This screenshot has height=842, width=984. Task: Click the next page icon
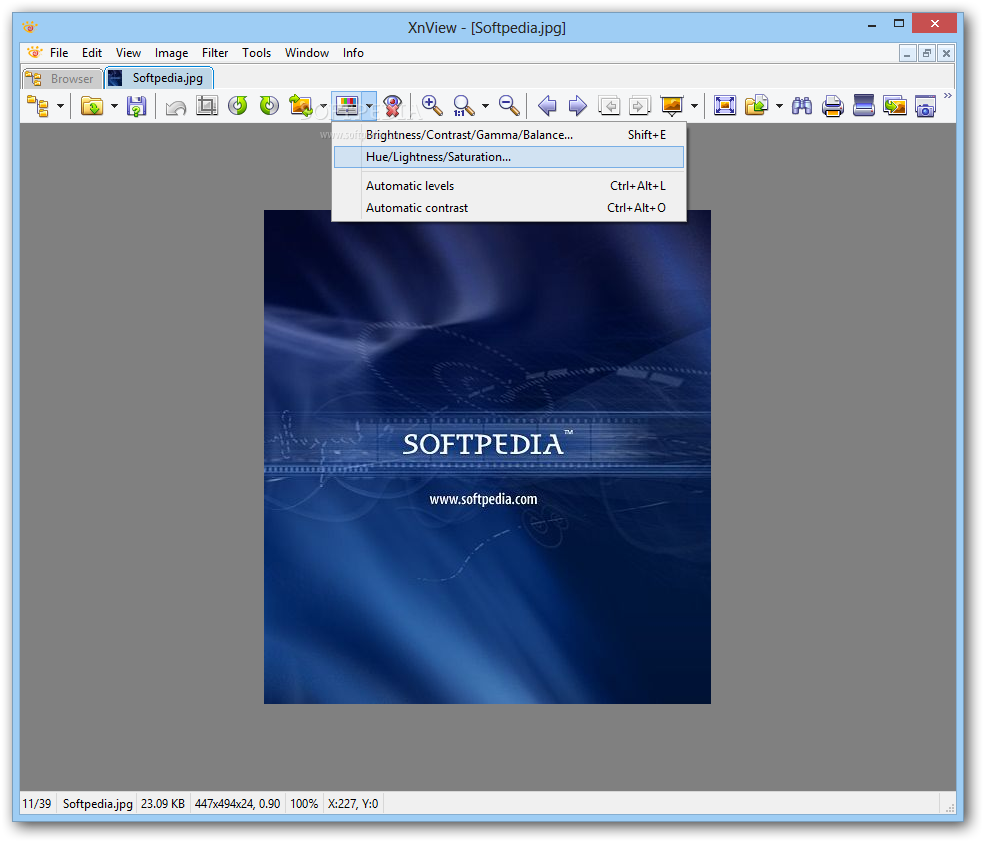click(639, 105)
